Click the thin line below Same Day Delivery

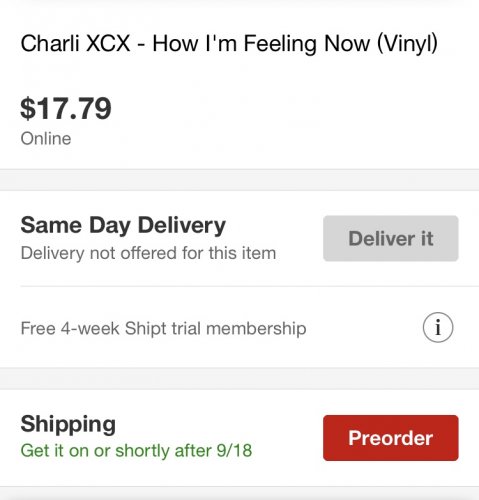(x=250, y=286)
